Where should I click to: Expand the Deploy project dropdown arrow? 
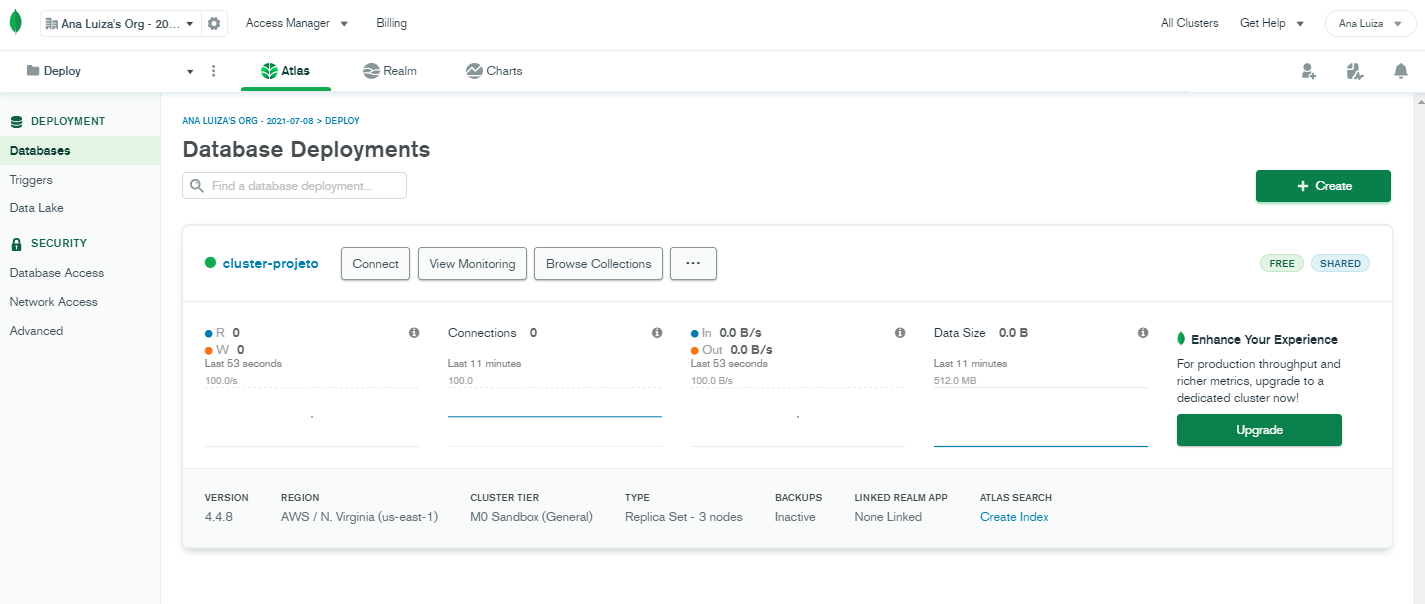point(190,72)
